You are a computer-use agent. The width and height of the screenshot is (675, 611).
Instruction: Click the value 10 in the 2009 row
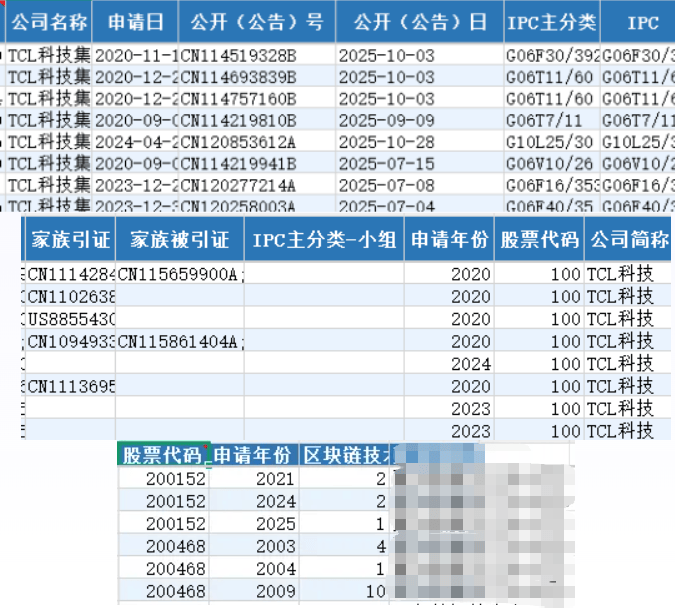[345, 591]
